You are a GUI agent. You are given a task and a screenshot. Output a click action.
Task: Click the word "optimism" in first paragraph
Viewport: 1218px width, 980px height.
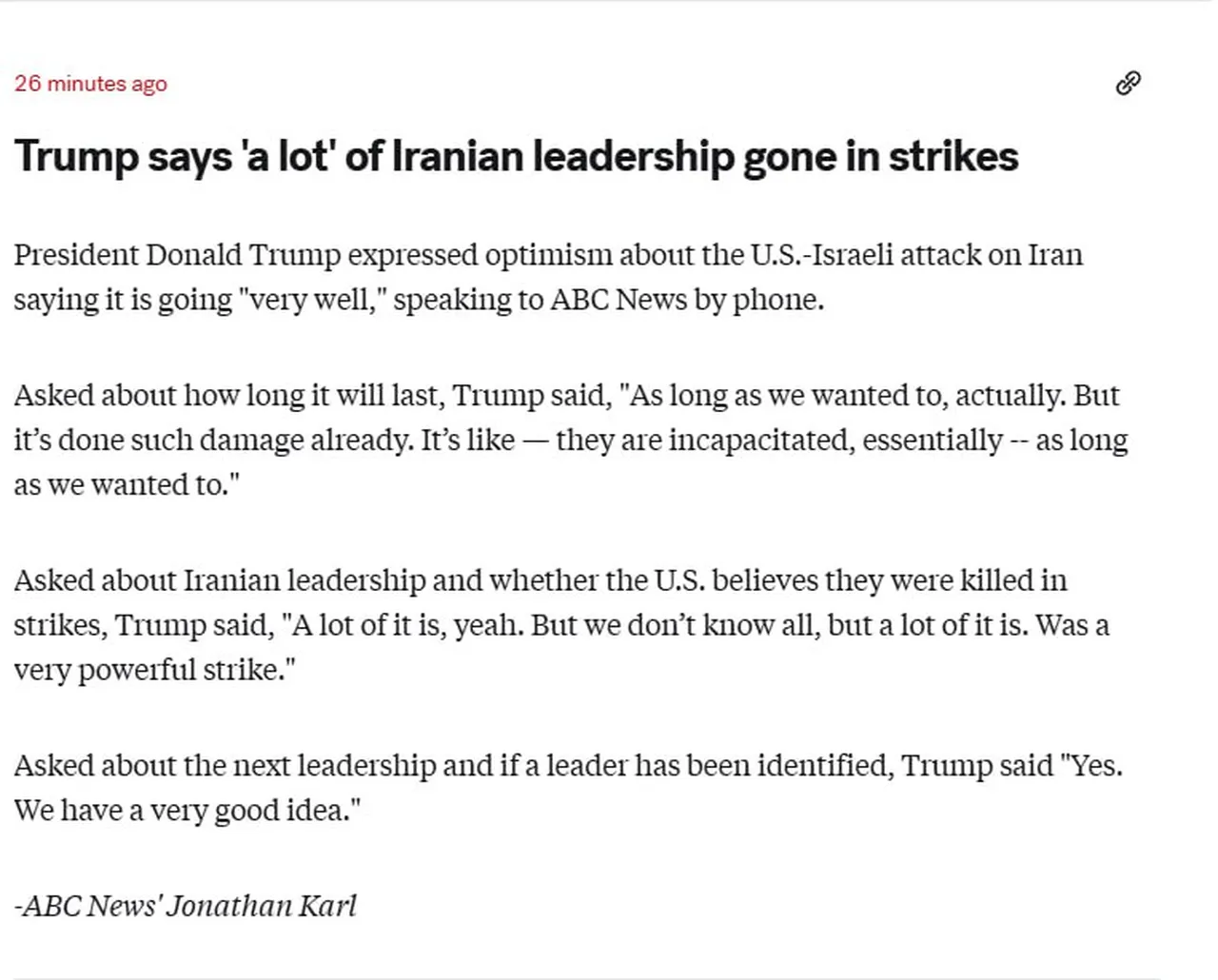(x=548, y=255)
